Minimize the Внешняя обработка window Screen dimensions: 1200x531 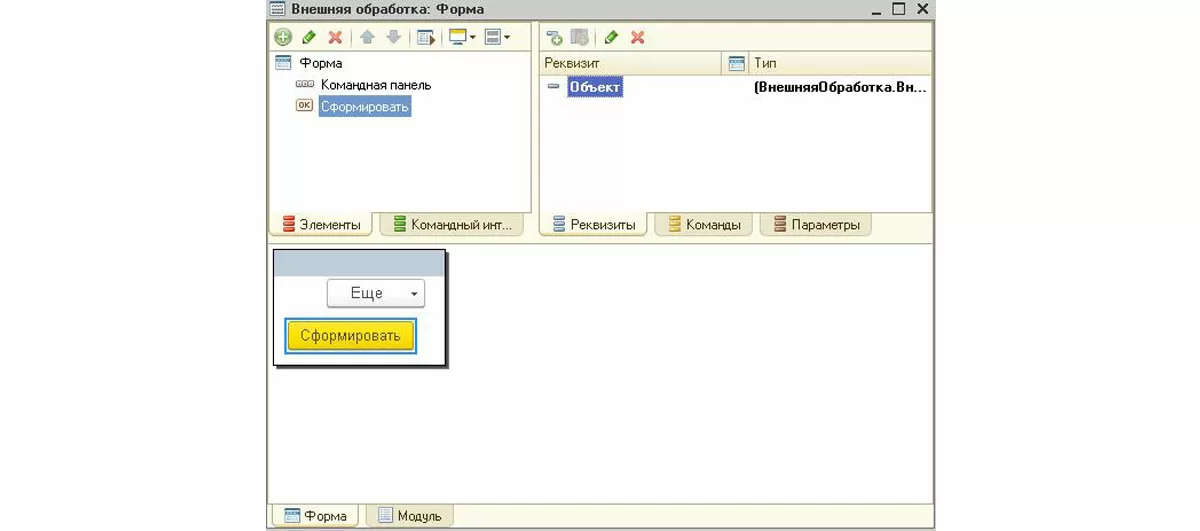[x=875, y=9]
